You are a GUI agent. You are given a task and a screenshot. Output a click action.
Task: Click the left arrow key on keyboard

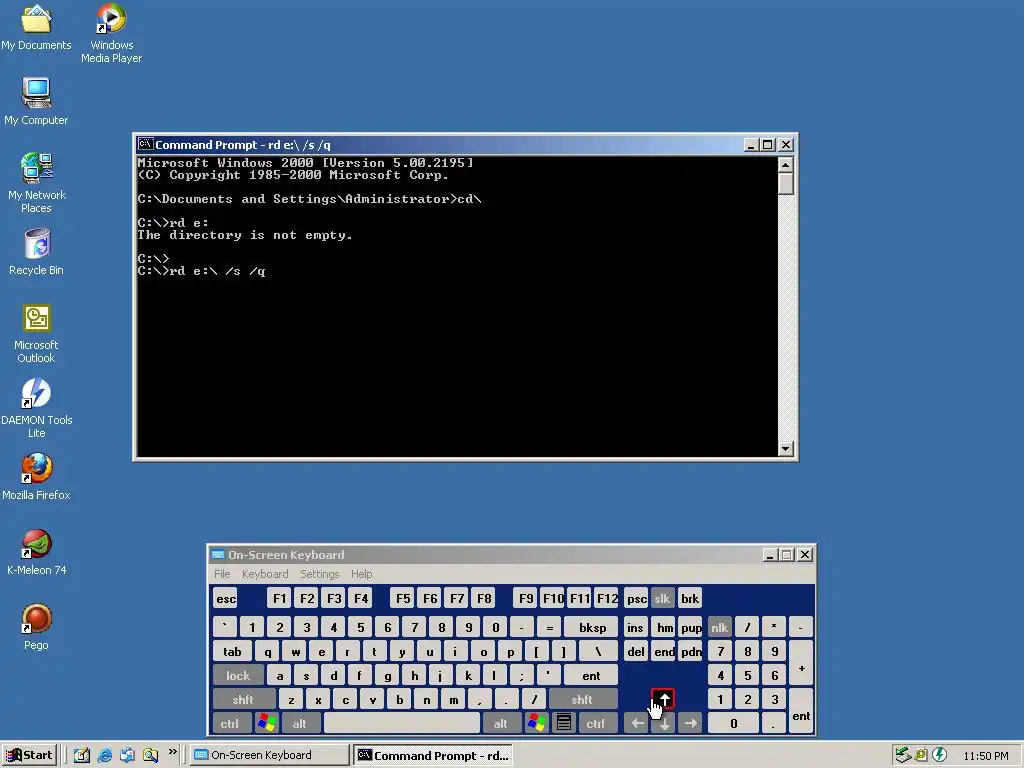637,723
